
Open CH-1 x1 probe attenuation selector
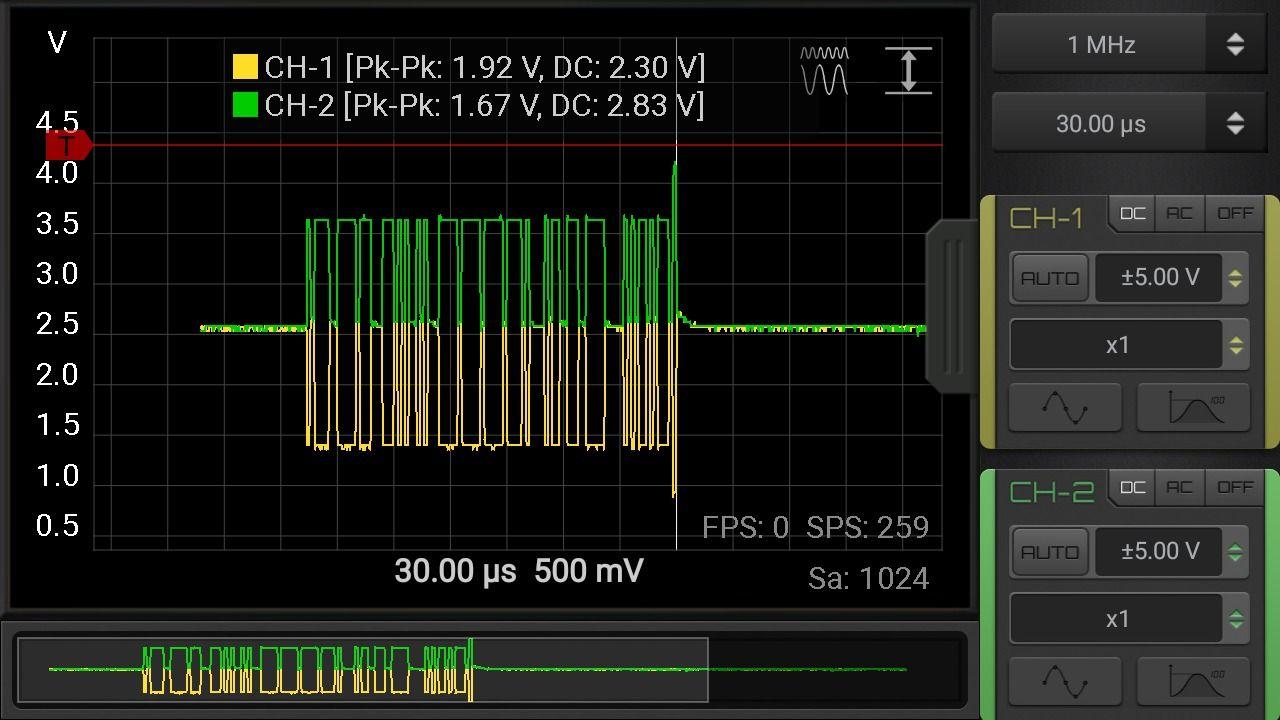click(1117, 346)
